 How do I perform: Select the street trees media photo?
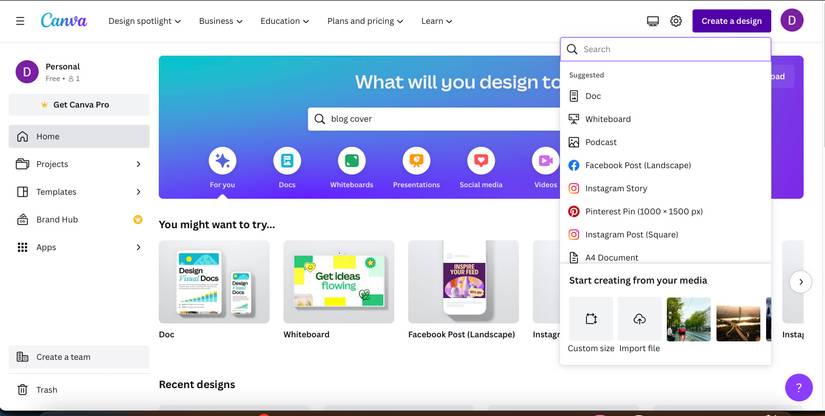(688, 319)
